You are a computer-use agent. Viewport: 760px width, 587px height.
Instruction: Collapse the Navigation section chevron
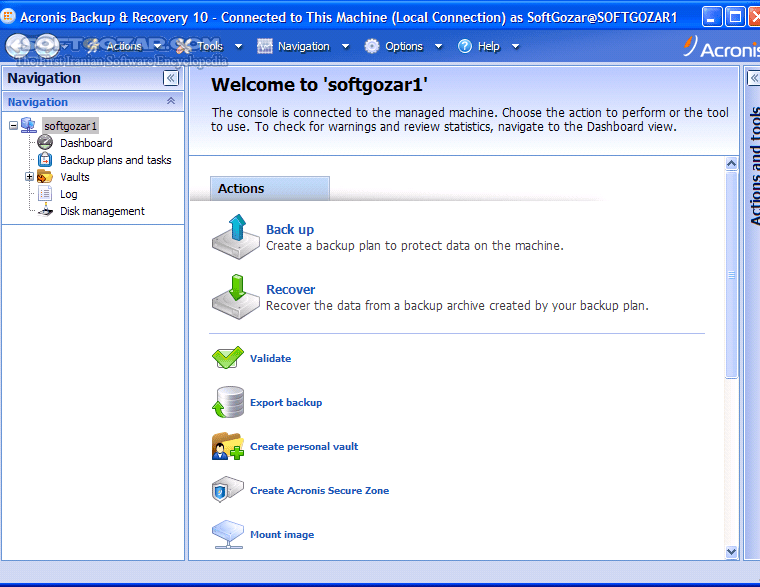click(171, 101)
